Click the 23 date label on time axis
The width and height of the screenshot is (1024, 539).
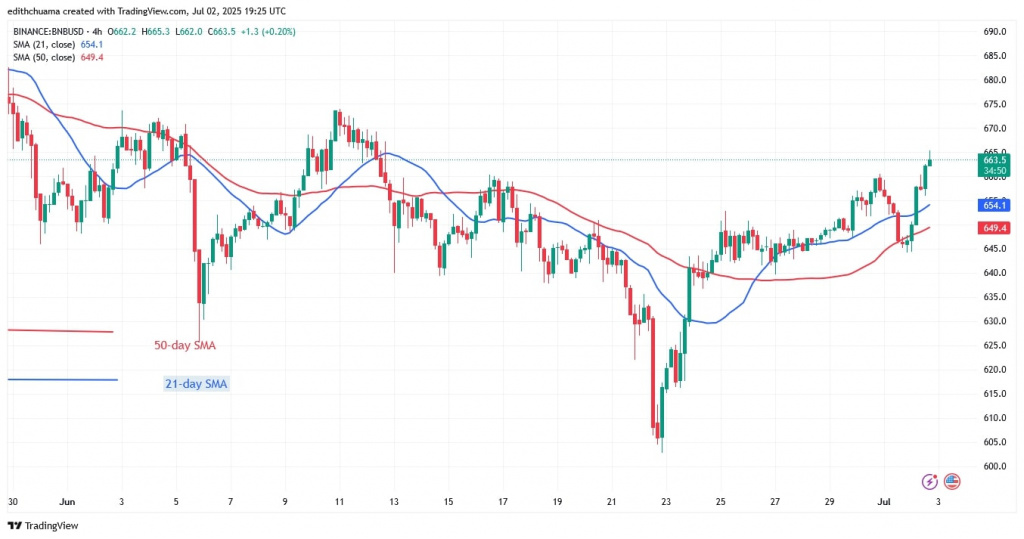coord(665,502)
